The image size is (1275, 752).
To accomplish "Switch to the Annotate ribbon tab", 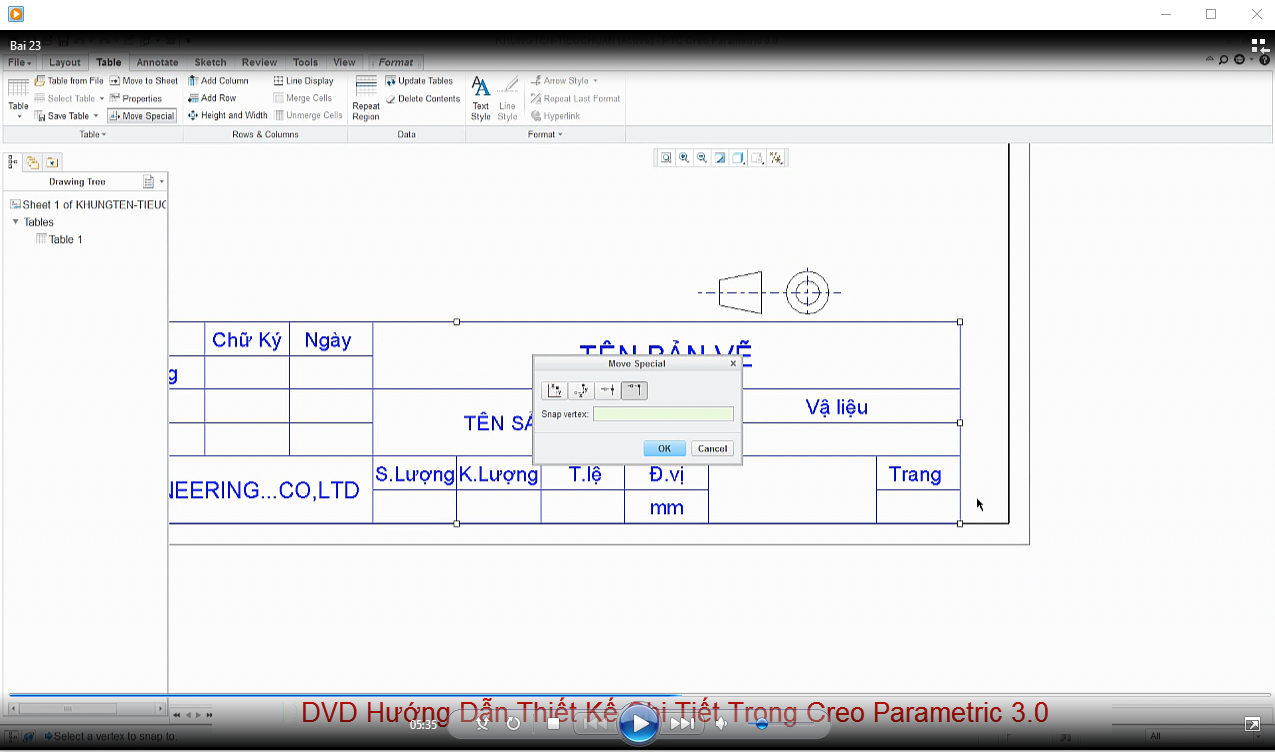I will point(157,62).
